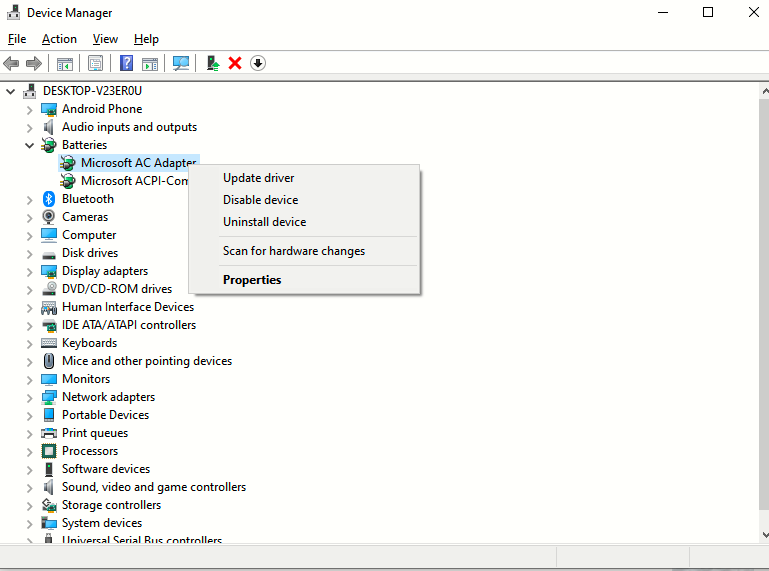Collapse the Batteries category
Screen dimensions: 769x571
click(29, 145)
